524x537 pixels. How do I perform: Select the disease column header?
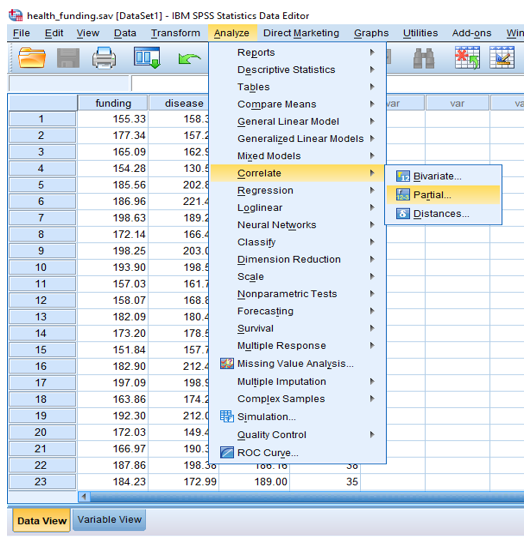click(x=179, y=103)
